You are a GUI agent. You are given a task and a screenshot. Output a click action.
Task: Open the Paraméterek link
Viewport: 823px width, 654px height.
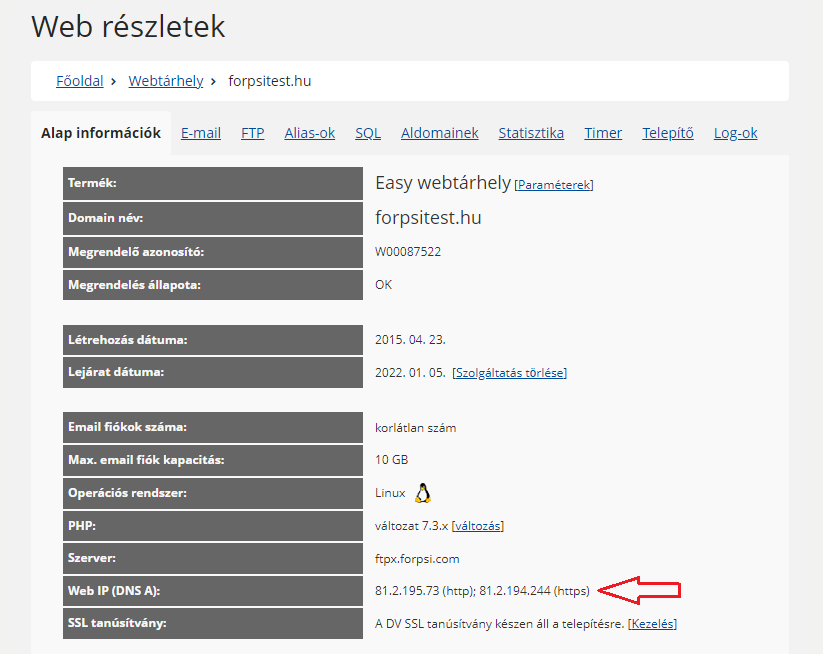[x=554, y=185]
